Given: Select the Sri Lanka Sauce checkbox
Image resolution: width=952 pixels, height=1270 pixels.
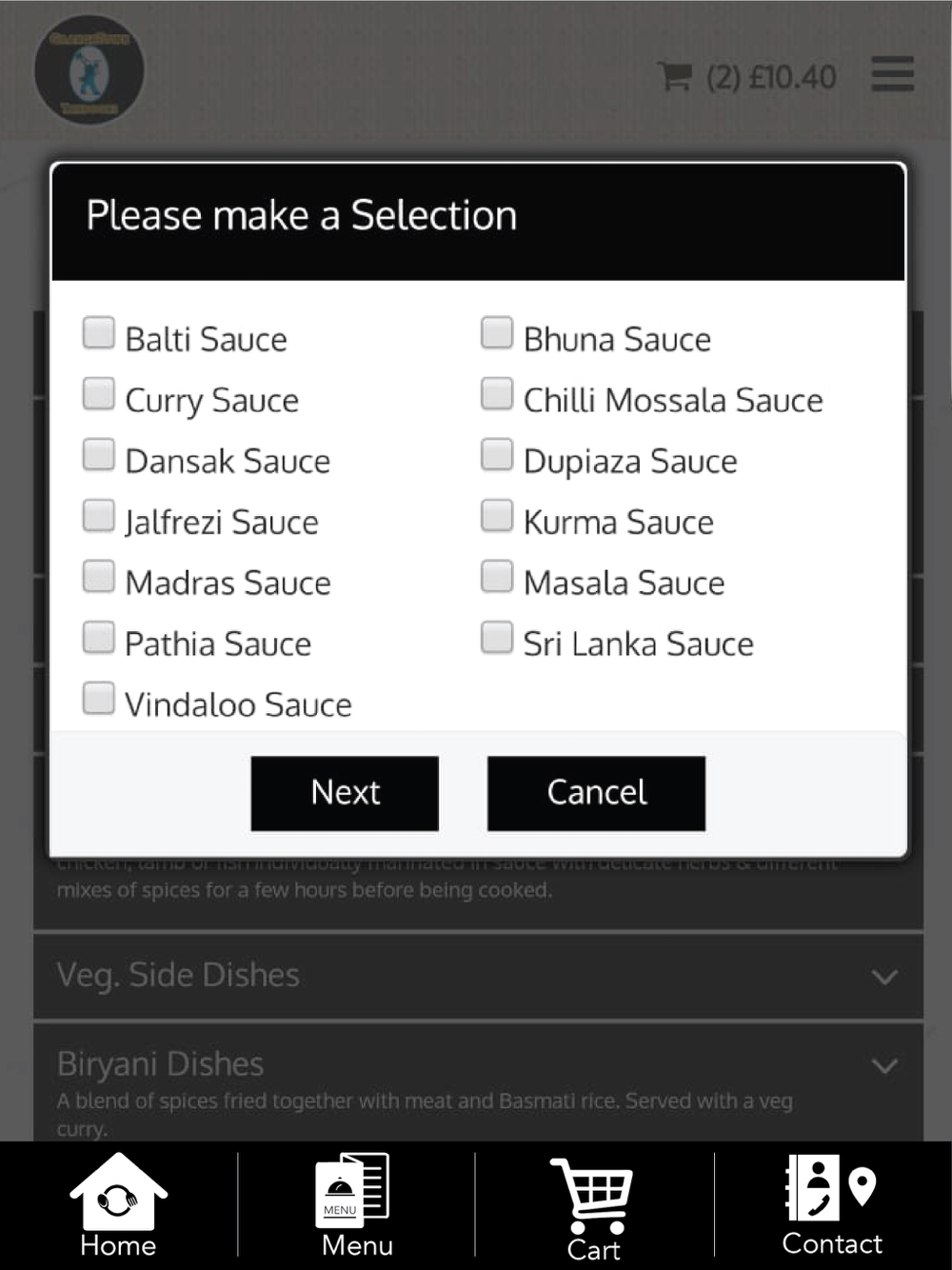Looking at the screenshot, I should point(497,638).
